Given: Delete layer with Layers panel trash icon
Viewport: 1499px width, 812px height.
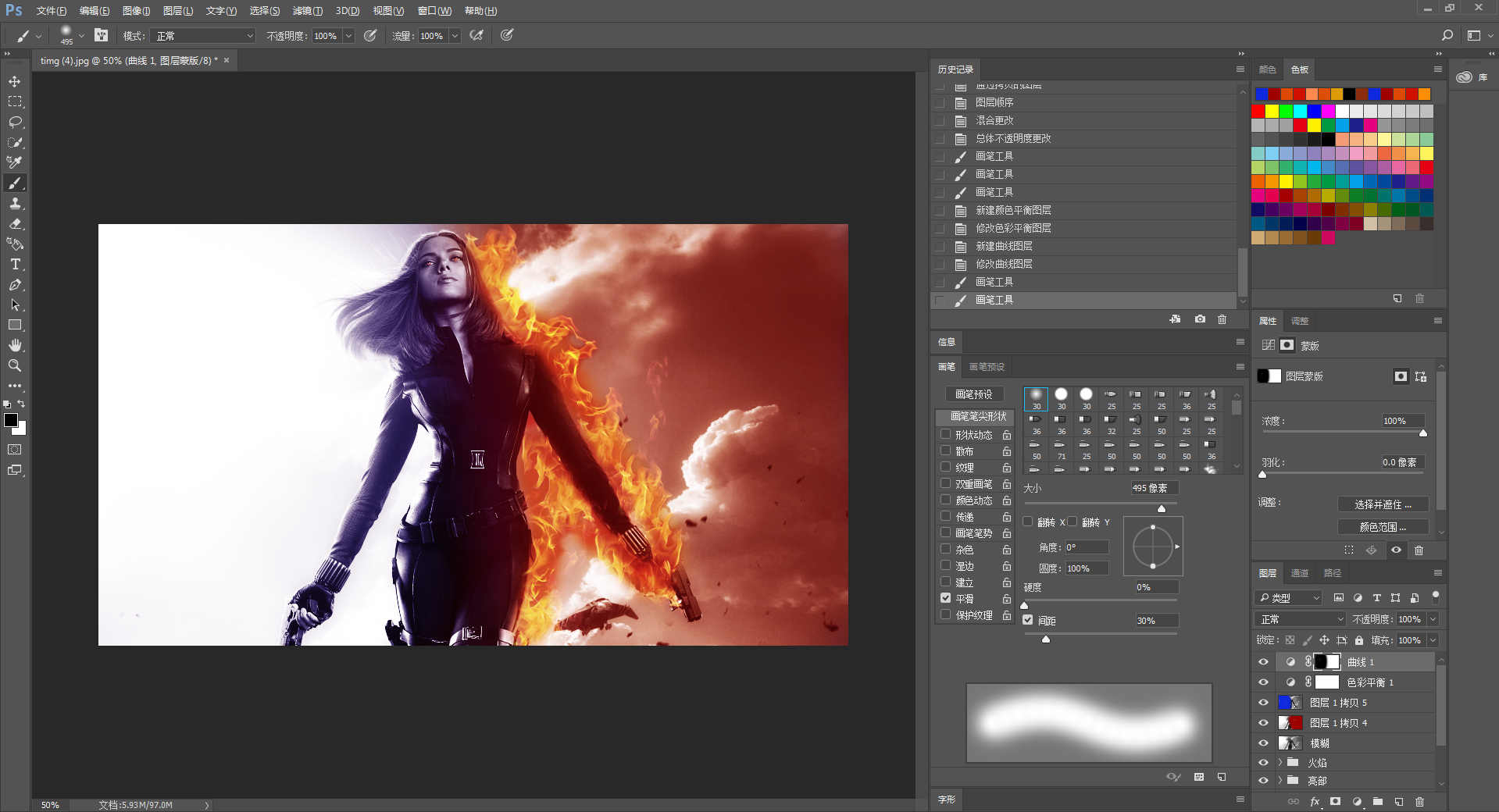Looking at the screenshot, I should [x=1419, y=802].
